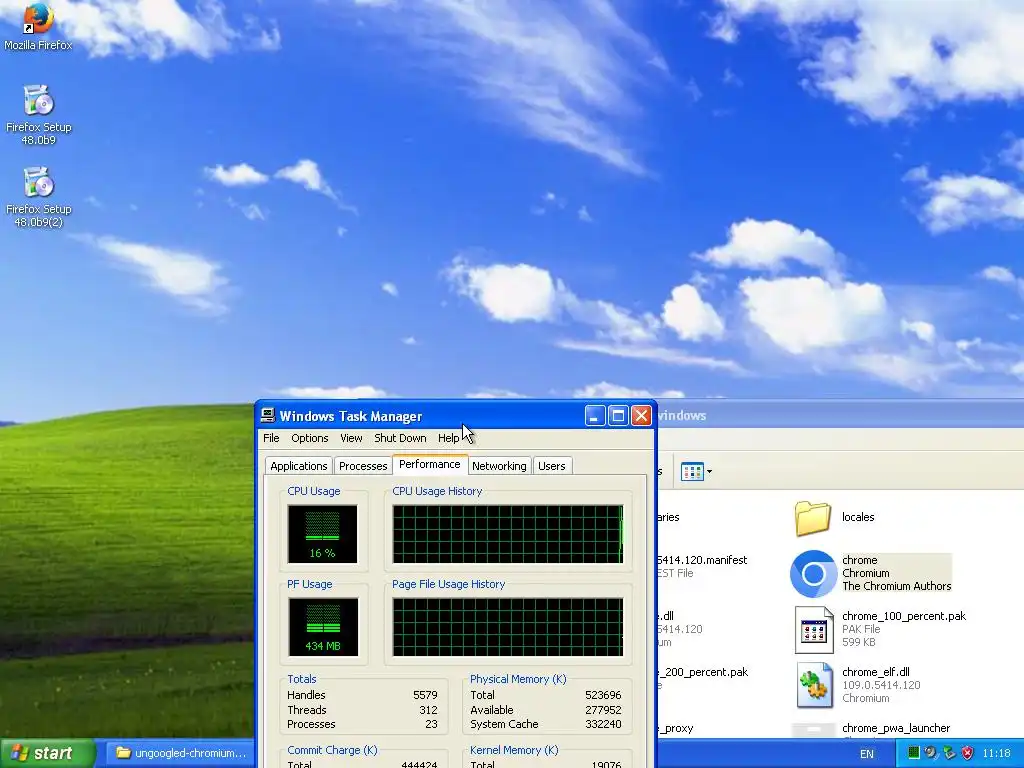Click the PF Usage 434 MB gauge
Image resolution: width=1024 pixels, height=768 pixels.
323,627
